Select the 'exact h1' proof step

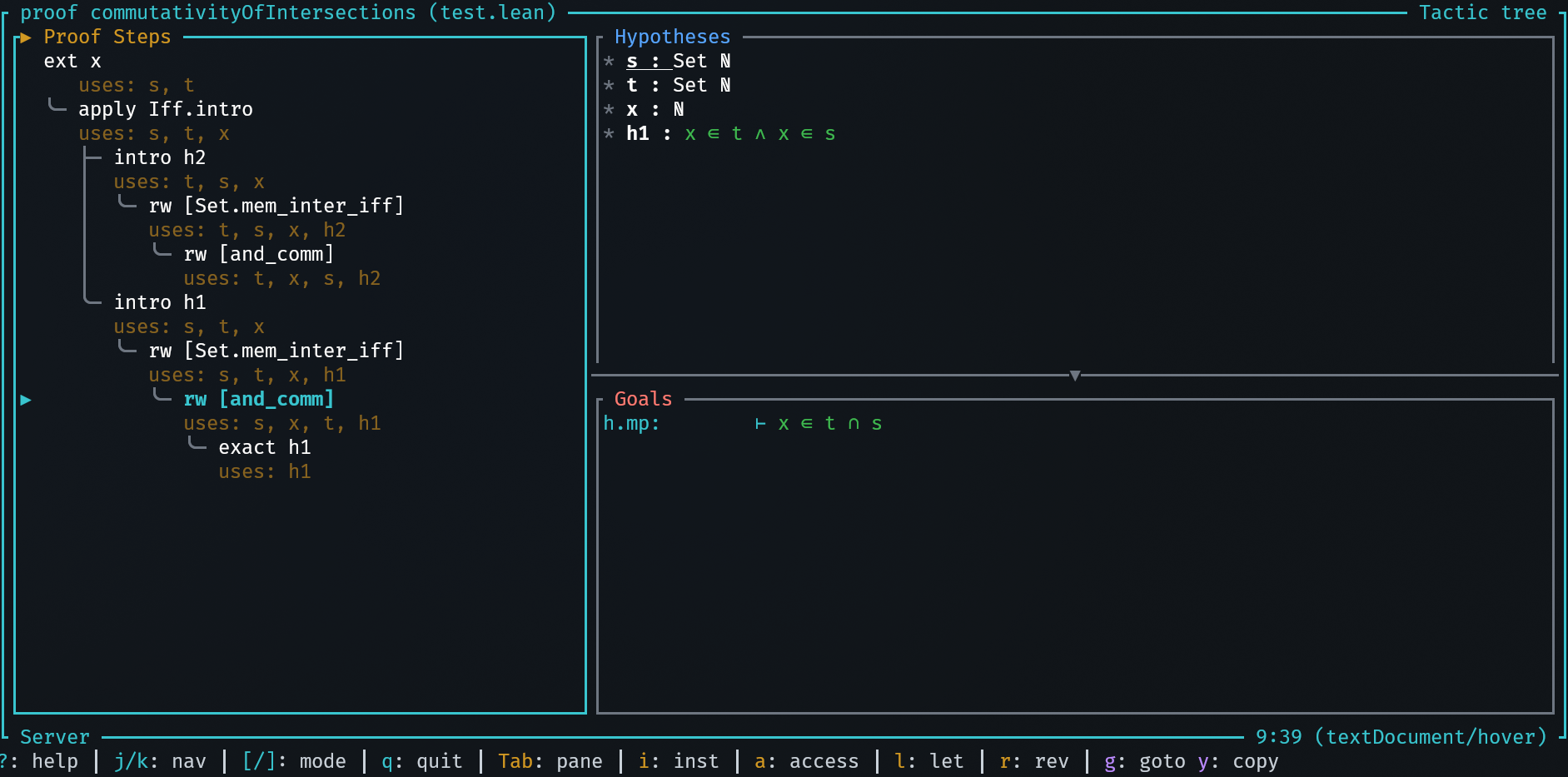pyautogui.click(x=264, y=448)
